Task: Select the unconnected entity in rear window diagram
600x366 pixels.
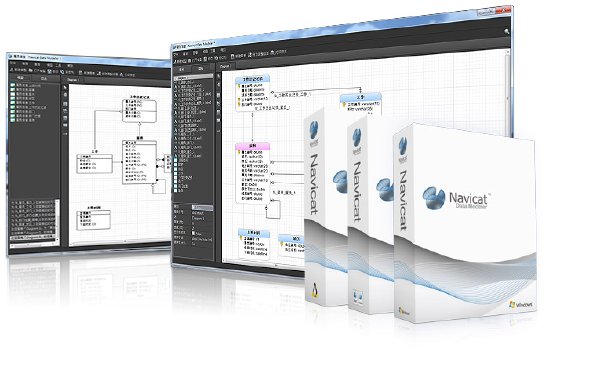Action: point(93,221)
